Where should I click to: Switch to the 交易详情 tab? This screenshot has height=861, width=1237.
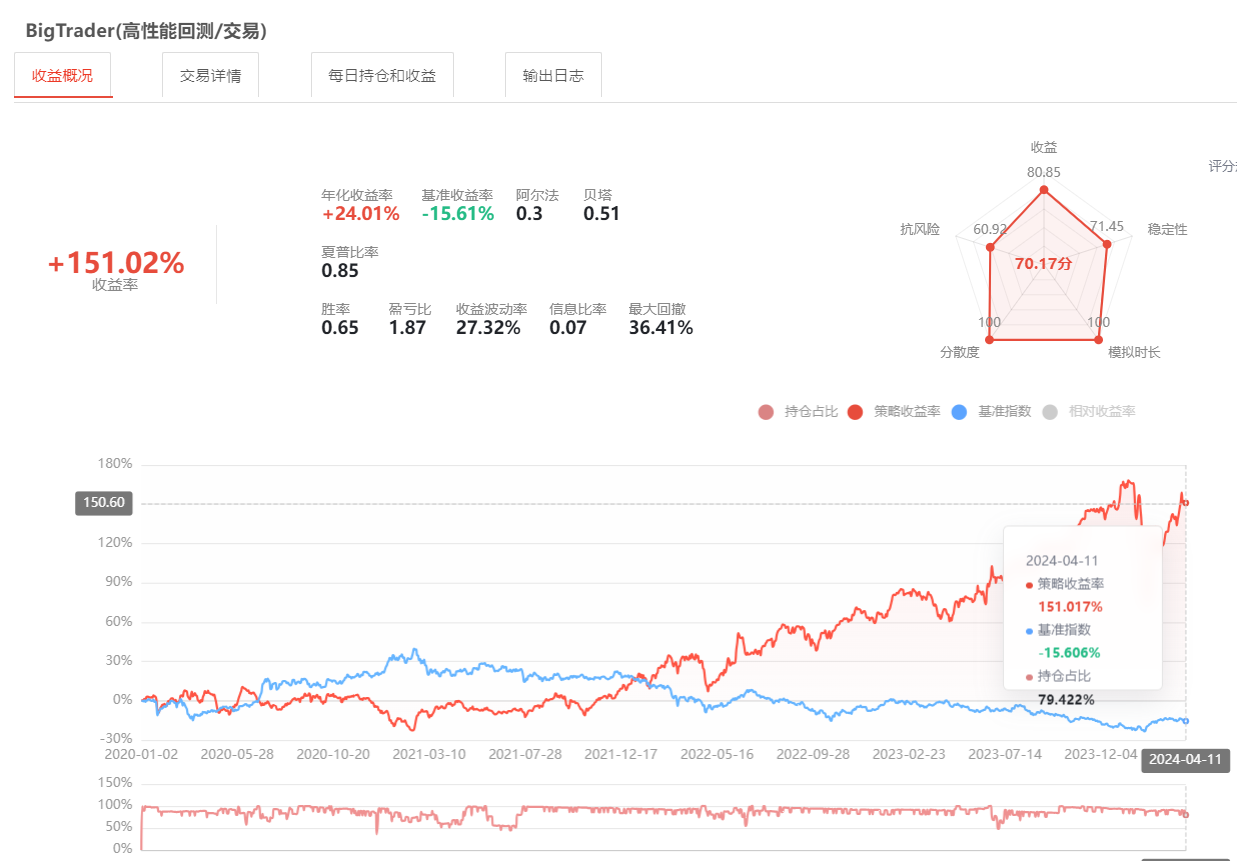point(210,76)
